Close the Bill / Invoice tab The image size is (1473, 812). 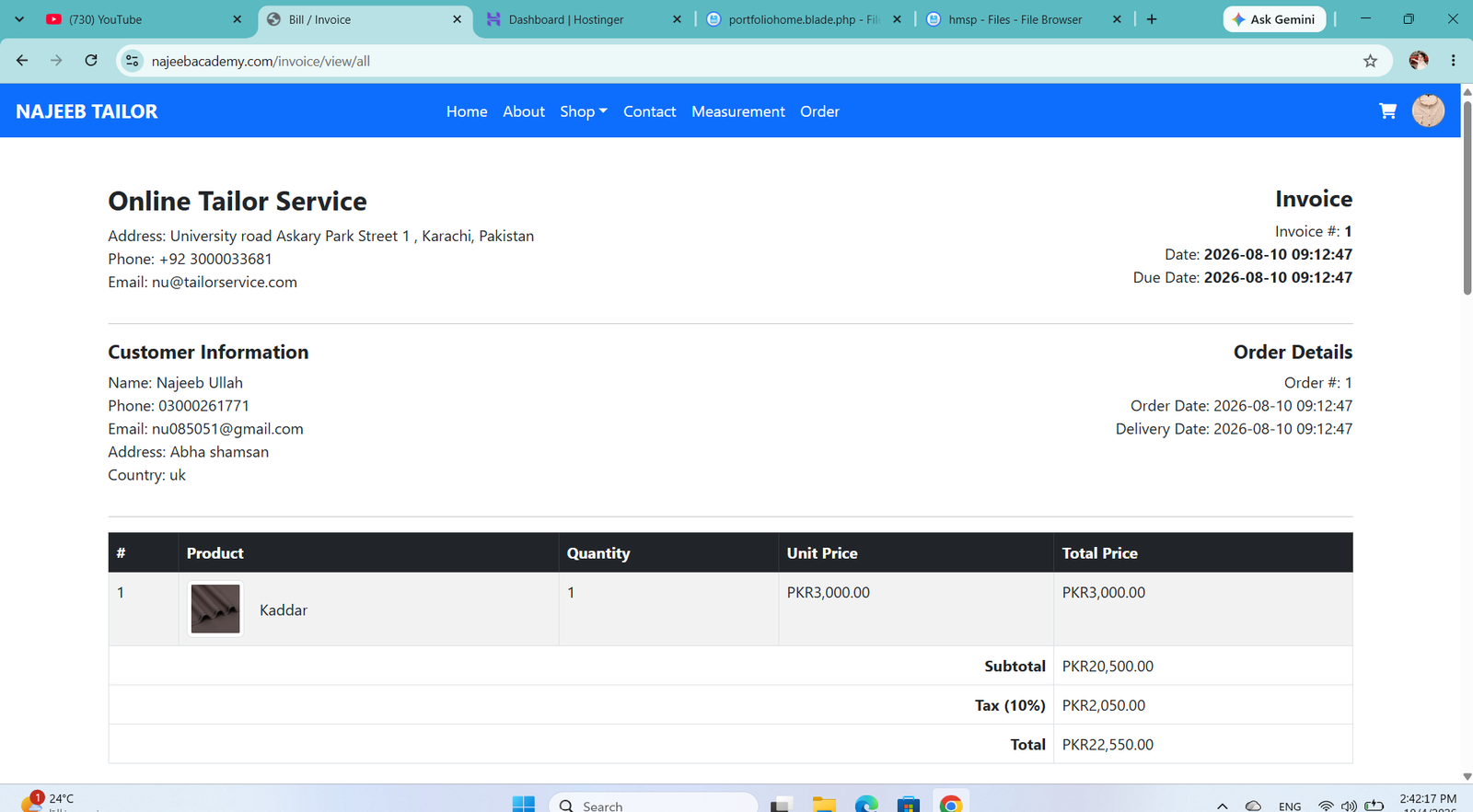(457, 19)
